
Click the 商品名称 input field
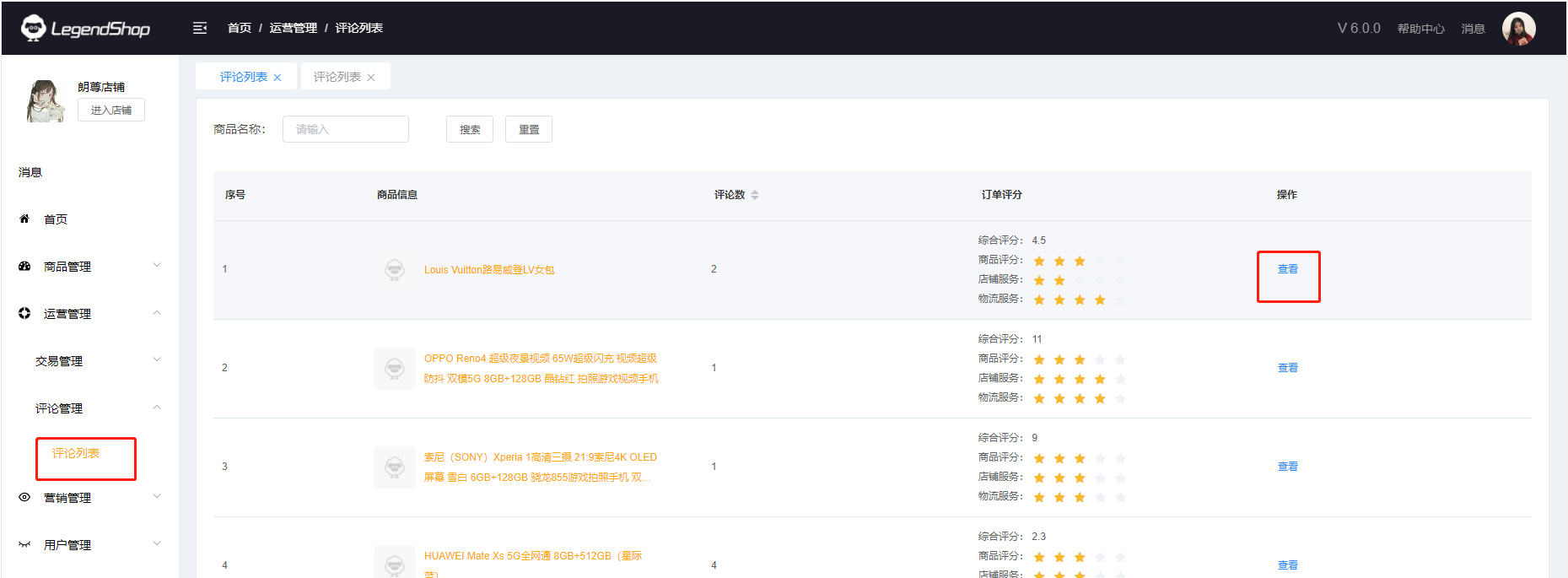pyautogui.click(x=346, y=129)
